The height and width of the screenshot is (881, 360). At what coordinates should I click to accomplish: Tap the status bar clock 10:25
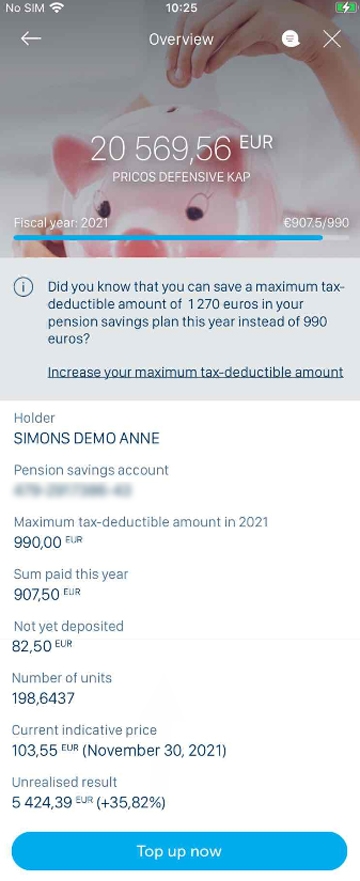[182, 8]
